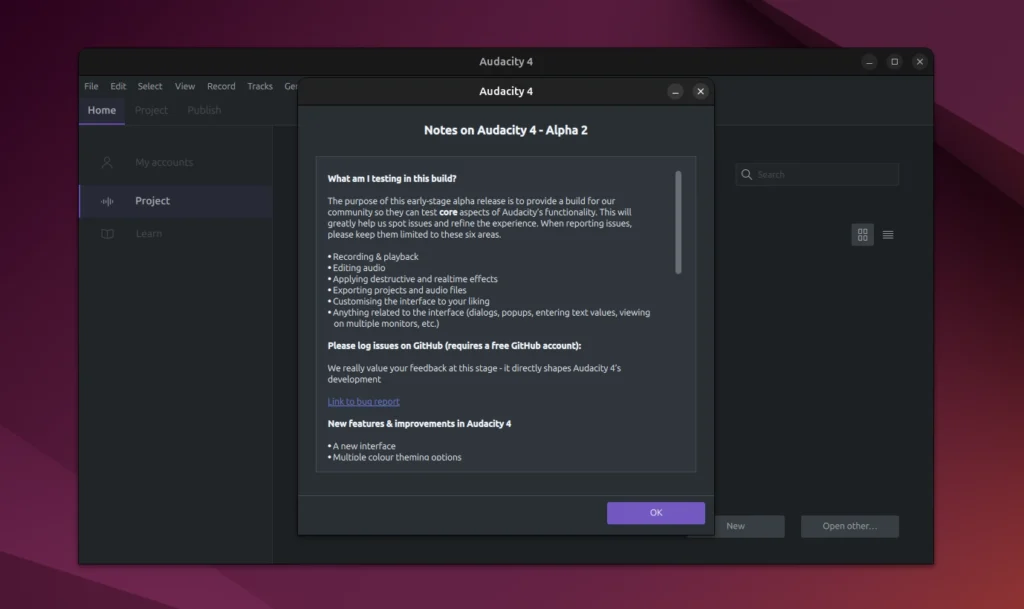The height and width of the screenshot is (609, 1024).
Task: Open the Tracks menu
Action: (259, 86)
